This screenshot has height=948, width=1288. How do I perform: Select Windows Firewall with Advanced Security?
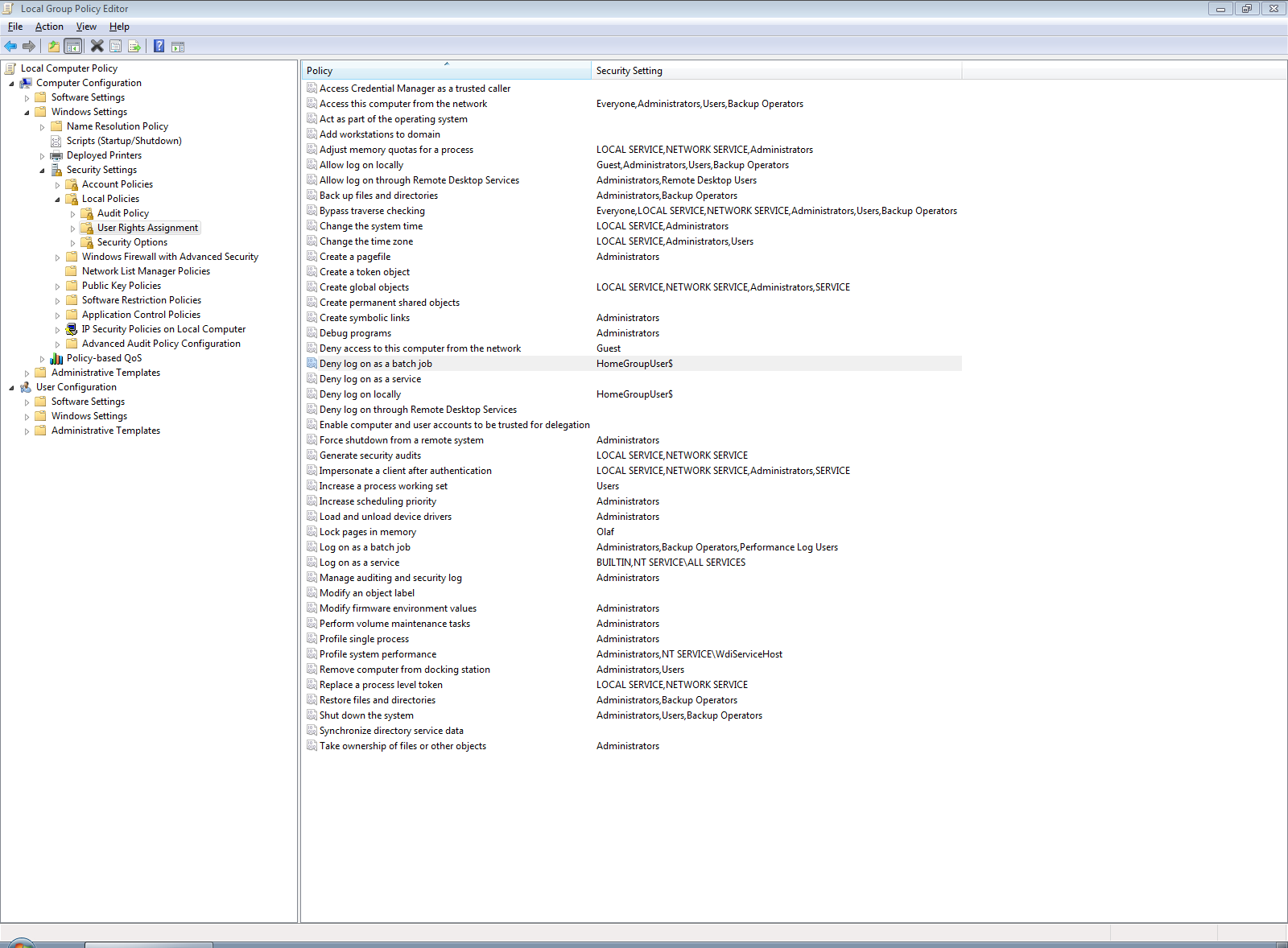click(170, 257)
